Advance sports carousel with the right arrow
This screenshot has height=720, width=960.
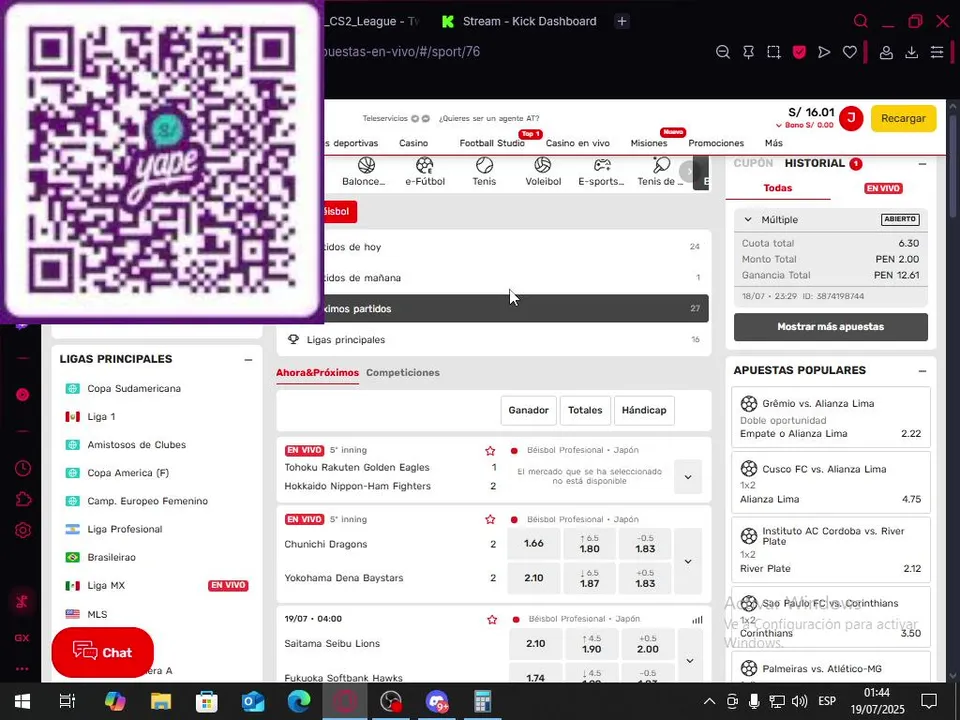(689, 171)
